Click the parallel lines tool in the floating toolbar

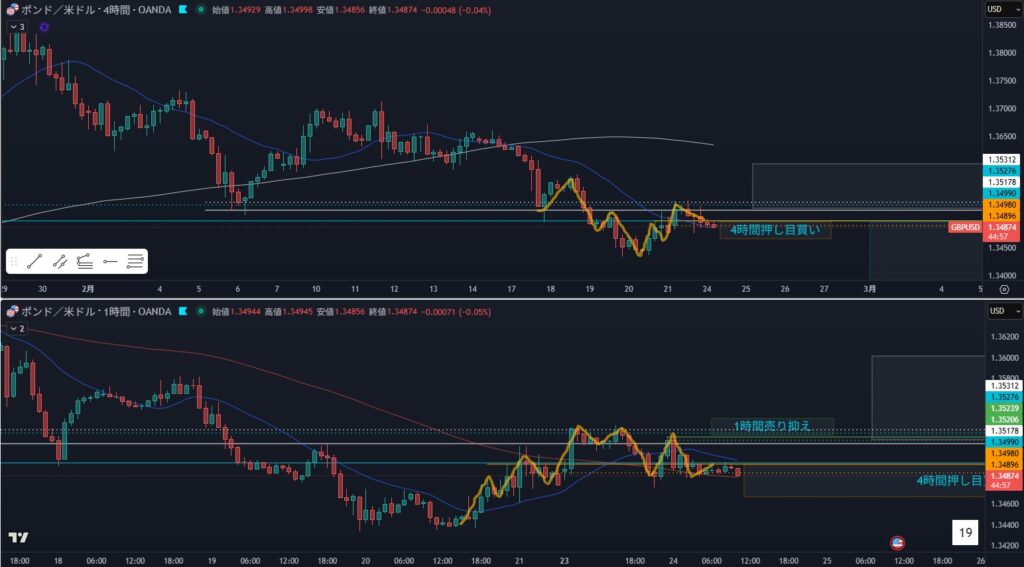(135, 262)
